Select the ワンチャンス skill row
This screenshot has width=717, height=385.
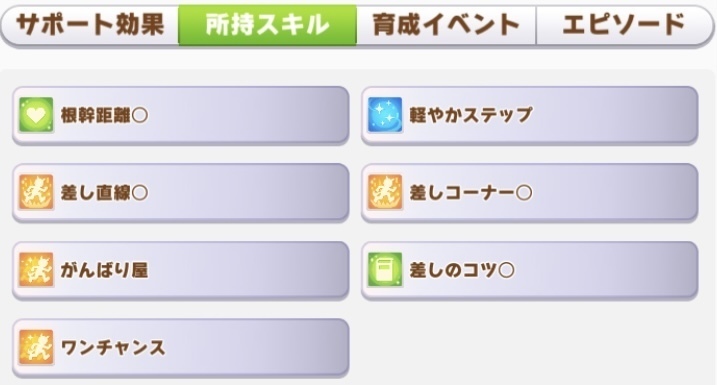point(181,348)
